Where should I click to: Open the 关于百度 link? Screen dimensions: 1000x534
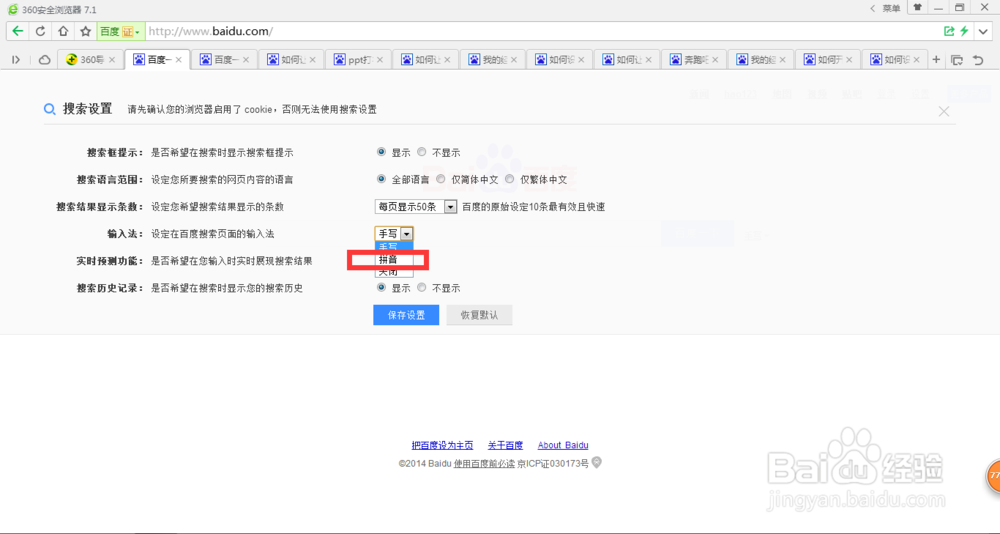point(505,445)
